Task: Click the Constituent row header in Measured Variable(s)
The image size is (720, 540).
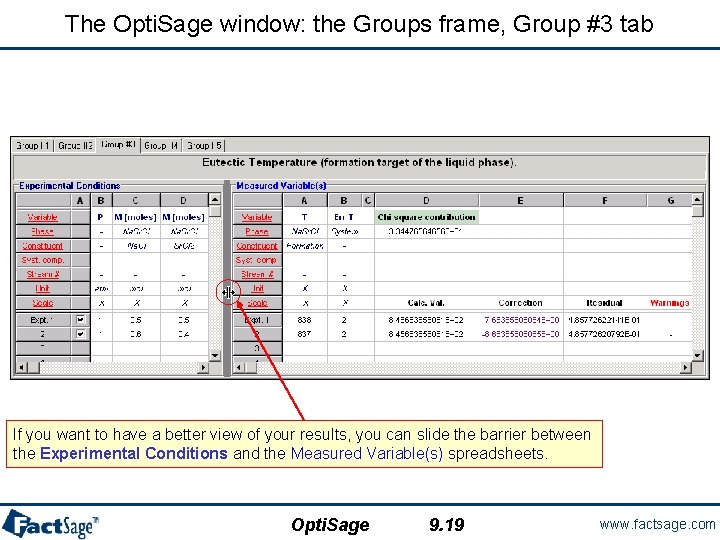Action: [258, 246]
